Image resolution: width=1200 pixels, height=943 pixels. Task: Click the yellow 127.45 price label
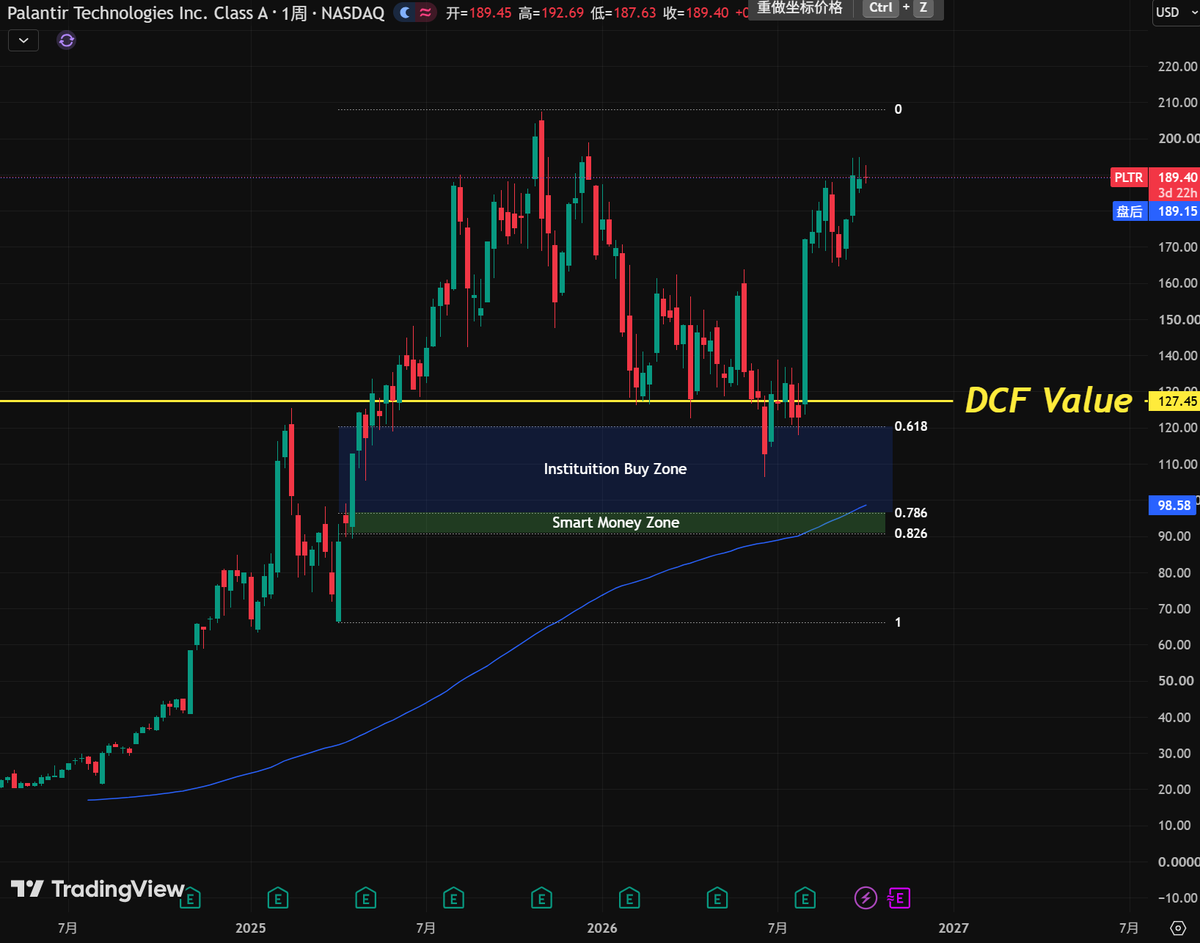tap(1172, 401)
